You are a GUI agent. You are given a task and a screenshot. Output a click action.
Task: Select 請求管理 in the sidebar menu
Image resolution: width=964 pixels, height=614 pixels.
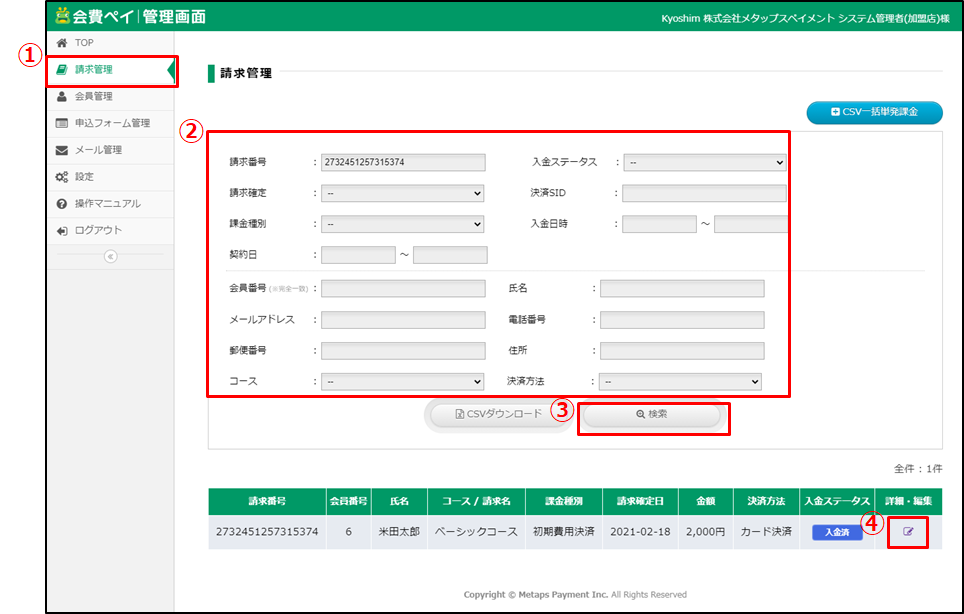click(x=93, y=70)
